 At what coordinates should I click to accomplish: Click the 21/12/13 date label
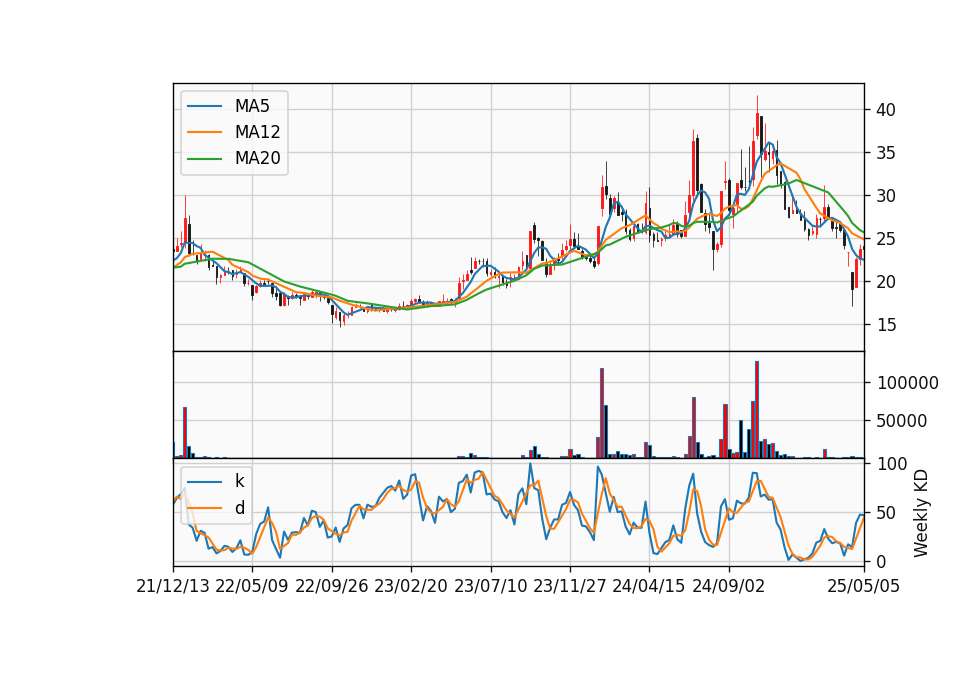[x=173, y=587]
